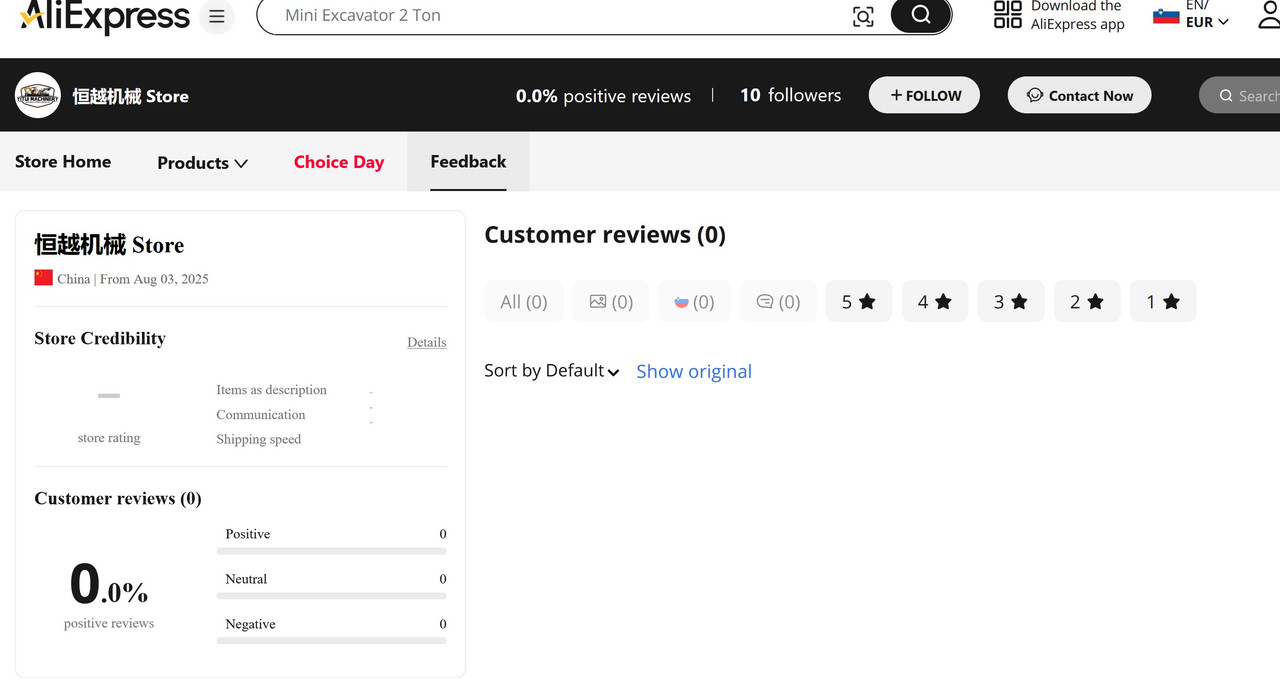This screenshot has height=680, width=1280.
Task: Open the QR code app download icon
Action: pyautogui.click(x=1007, y=15)
